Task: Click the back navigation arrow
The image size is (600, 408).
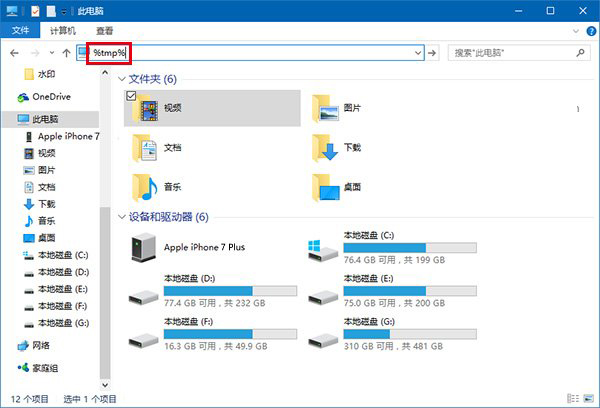Action: tap(15, 52)
